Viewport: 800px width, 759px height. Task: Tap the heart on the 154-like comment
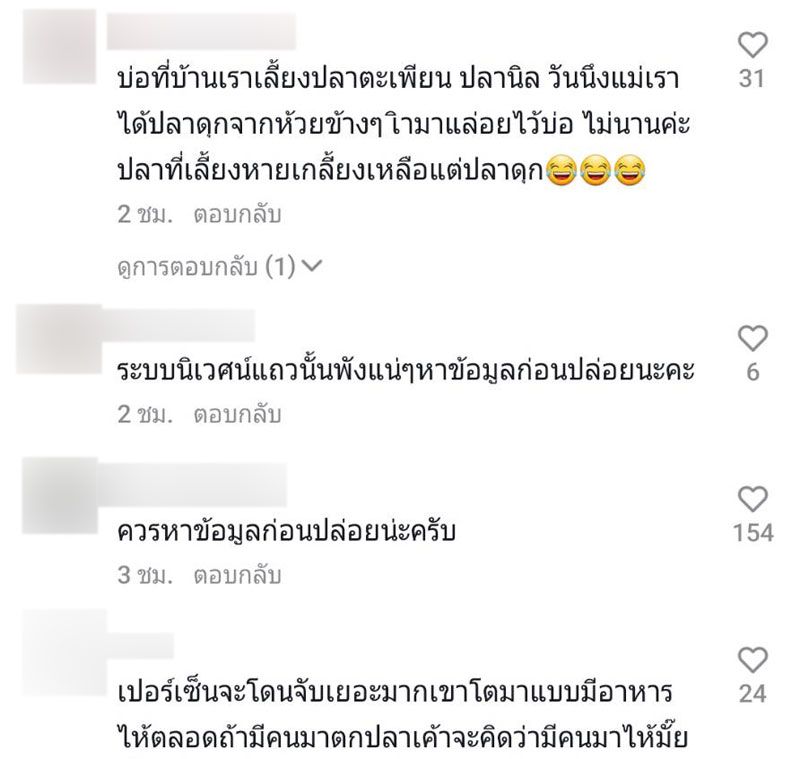click(x=753, y=499)
